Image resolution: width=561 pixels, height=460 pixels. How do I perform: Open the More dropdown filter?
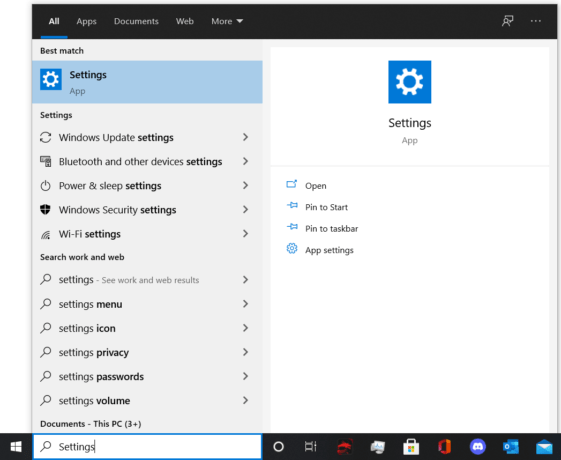pyautogui.click(x=227, y=21)
